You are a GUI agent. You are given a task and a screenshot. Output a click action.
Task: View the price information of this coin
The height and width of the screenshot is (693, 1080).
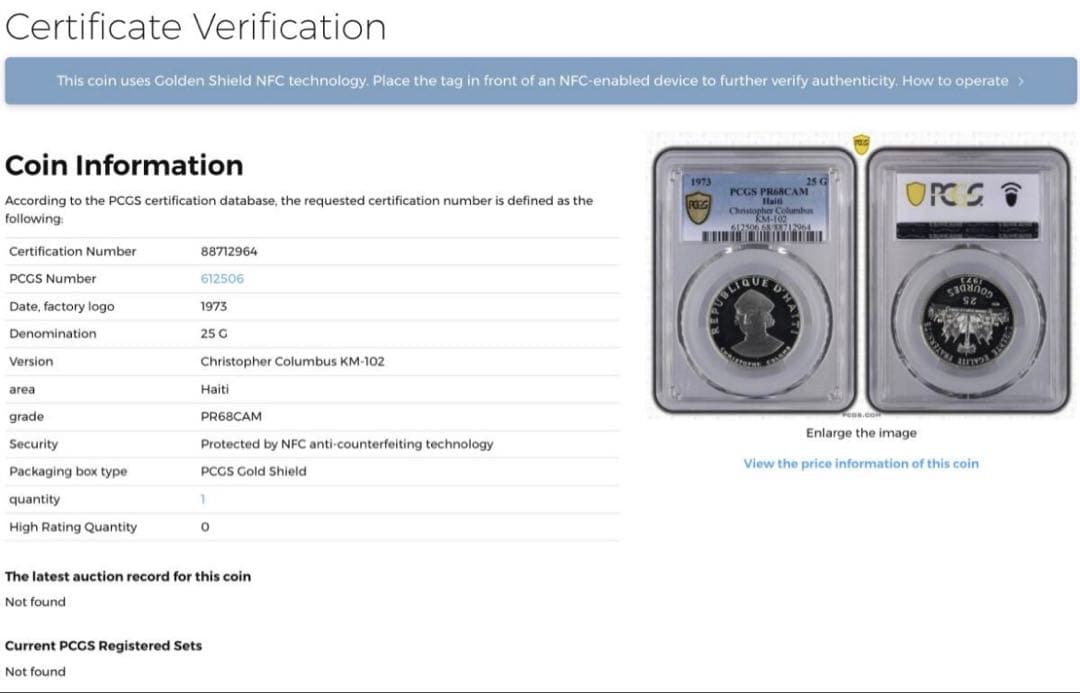861,464
